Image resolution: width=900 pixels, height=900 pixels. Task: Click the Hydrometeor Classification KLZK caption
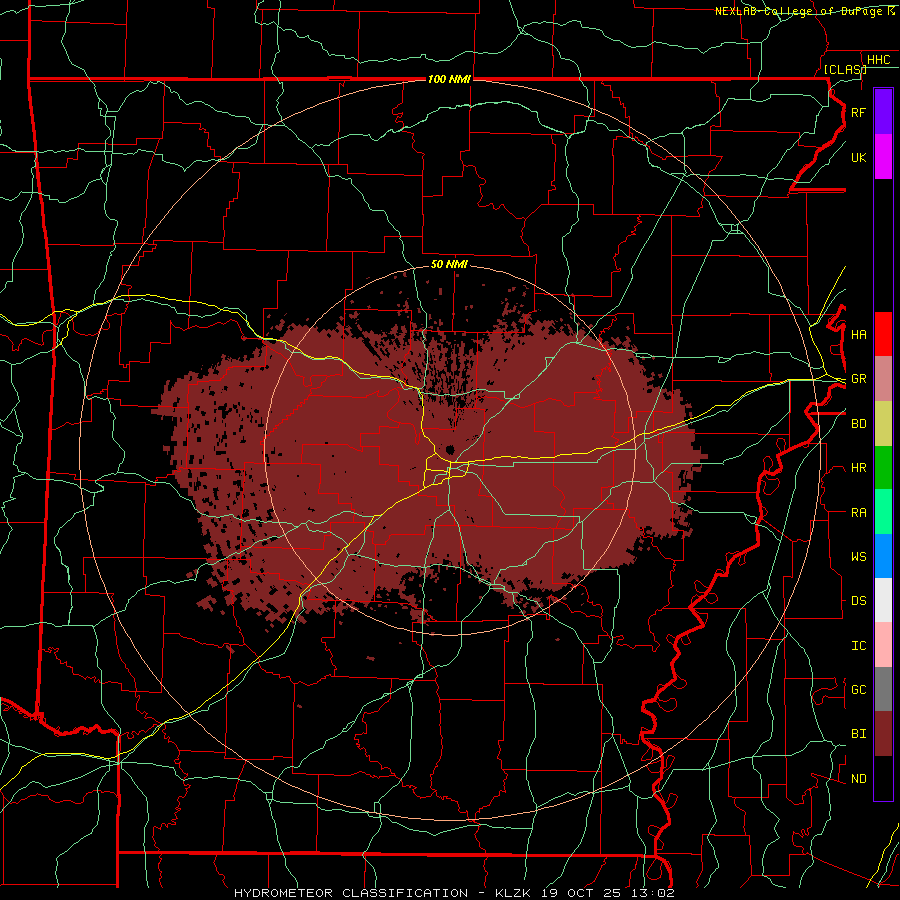point(454,893)
